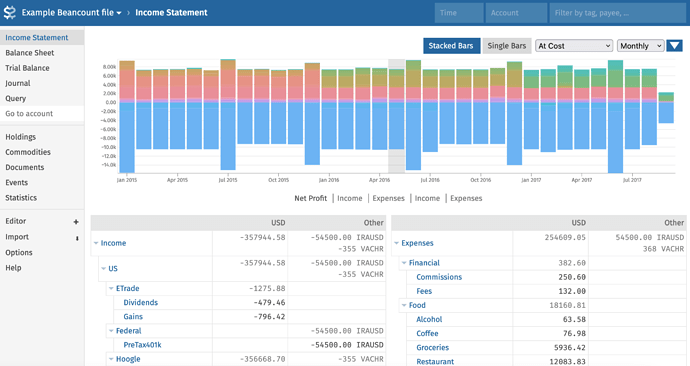Click the Time filter field
The height and width of the screenshot is (366, 690).
coord(459,13)
